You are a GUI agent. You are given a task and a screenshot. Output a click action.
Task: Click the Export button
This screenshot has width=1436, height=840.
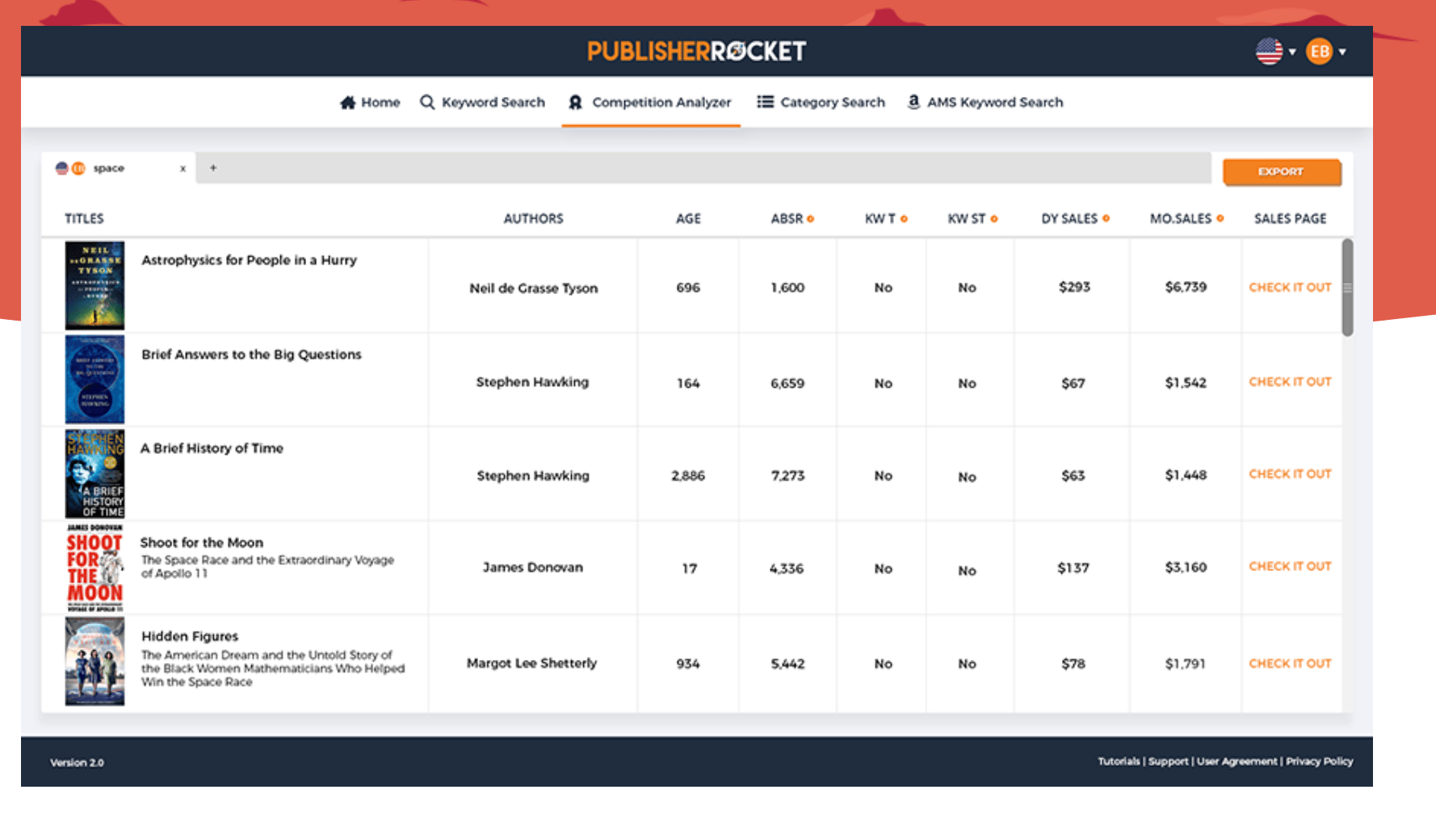pyautogui.click(x=1281, y=172)
